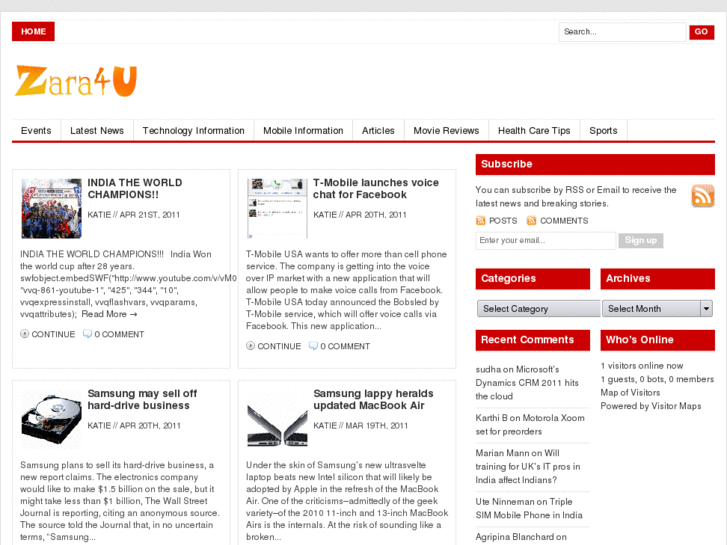Click the Zara4U site logo
The image size is (727, 545).
(x=76, y=81)
